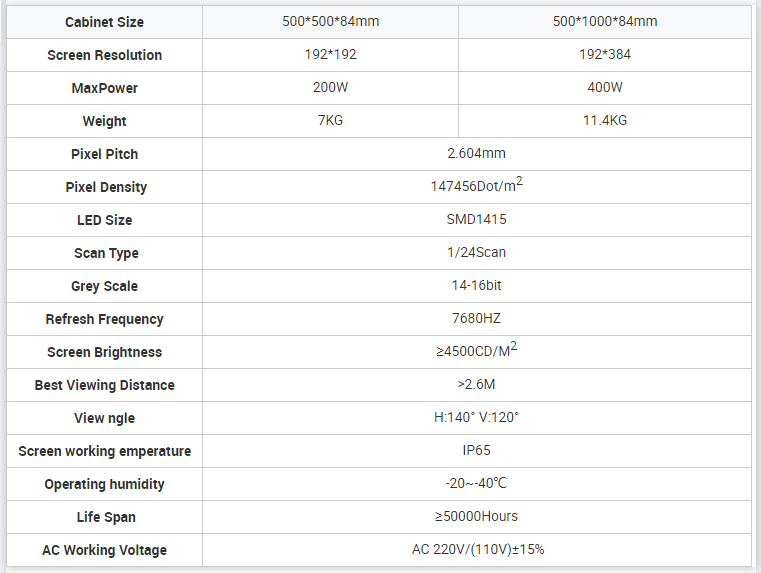Select the Best Viewing Distance label
Screen dimensions: 761x573
105,385
